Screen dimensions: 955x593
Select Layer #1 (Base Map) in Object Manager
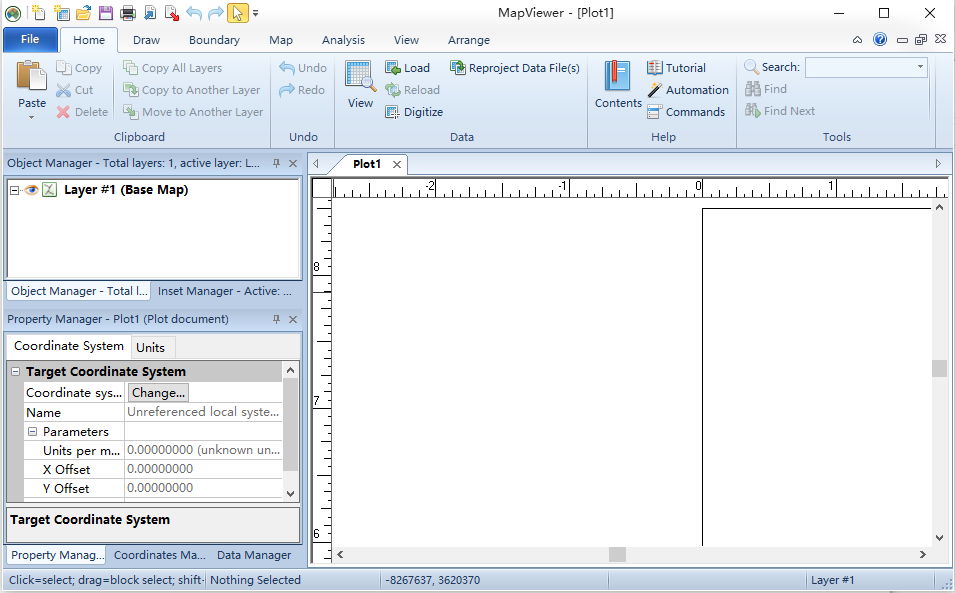(126, 190)
